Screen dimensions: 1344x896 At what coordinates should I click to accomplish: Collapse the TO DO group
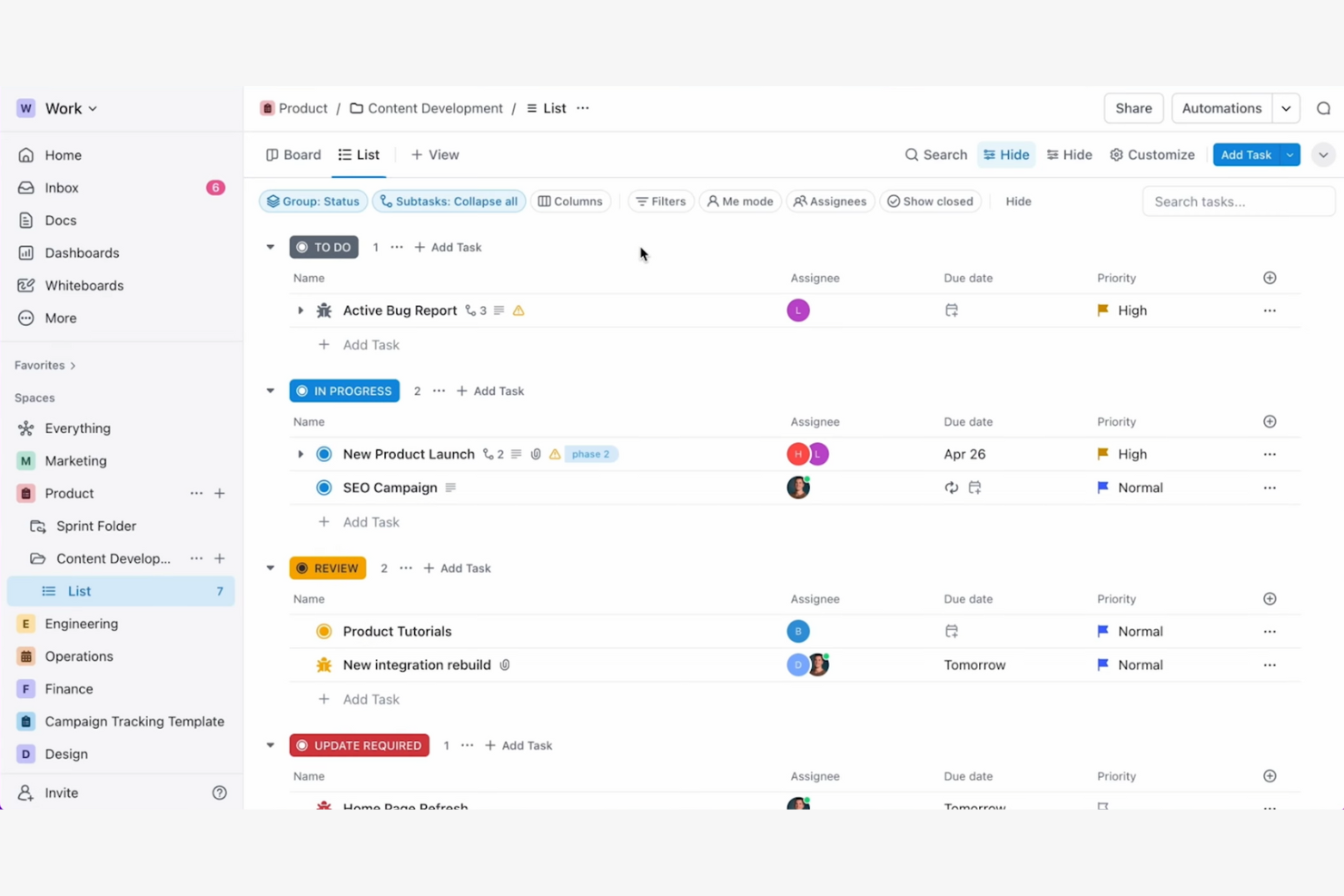(x=270, y=246)
